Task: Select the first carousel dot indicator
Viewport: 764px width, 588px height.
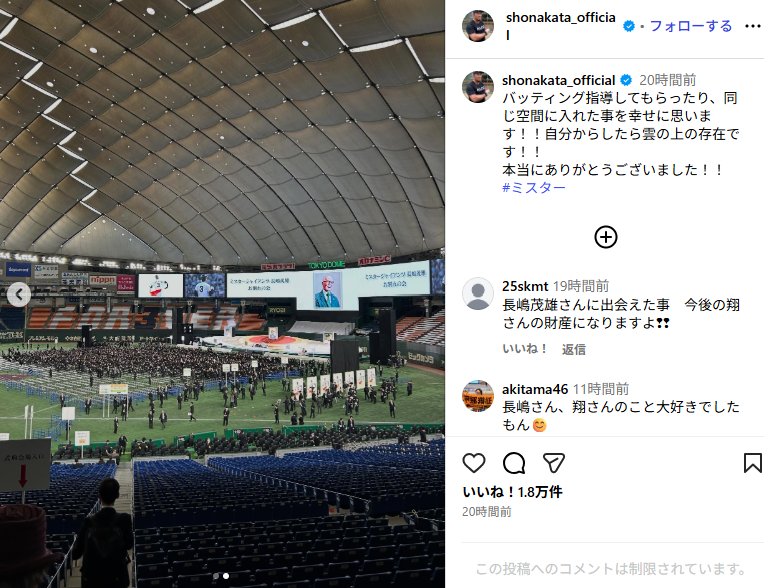Action: click(x=216, y=576)
